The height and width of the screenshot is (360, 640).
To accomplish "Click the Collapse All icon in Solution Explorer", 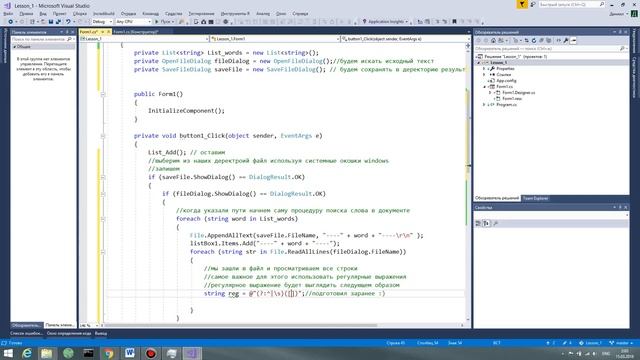I will [541, 40].
